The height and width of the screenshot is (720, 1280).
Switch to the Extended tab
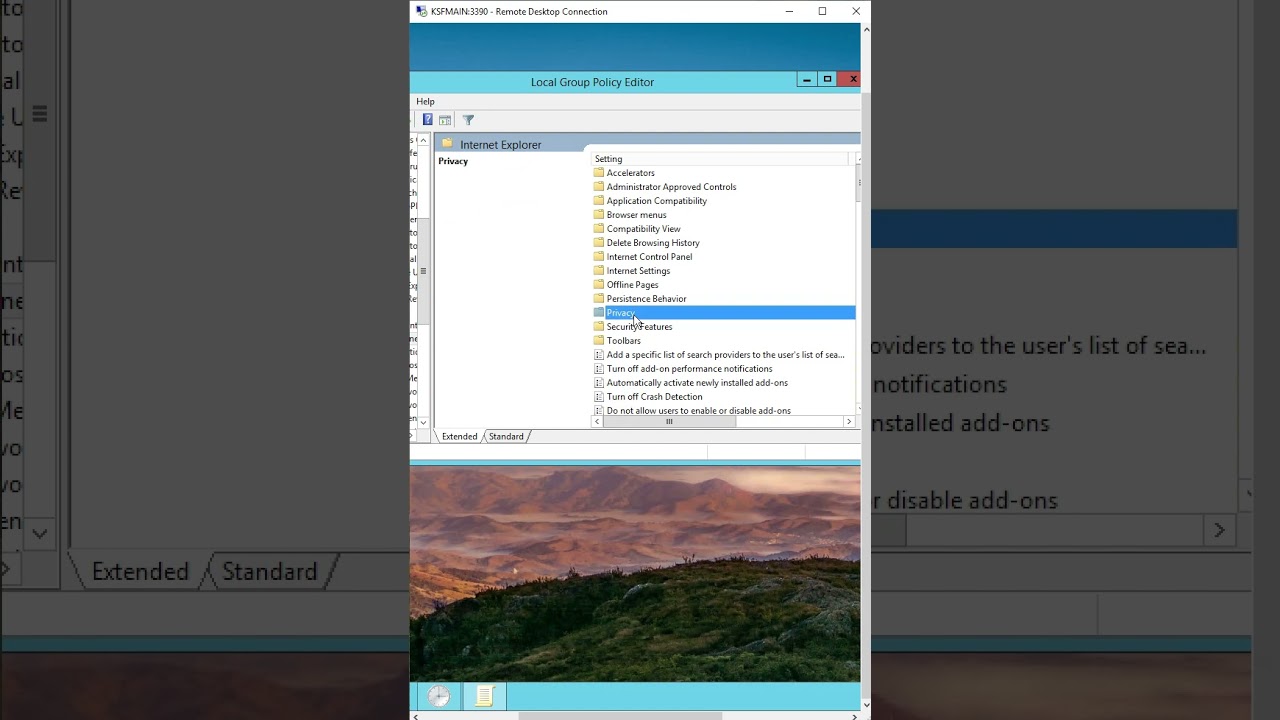[x=460, y=436]
